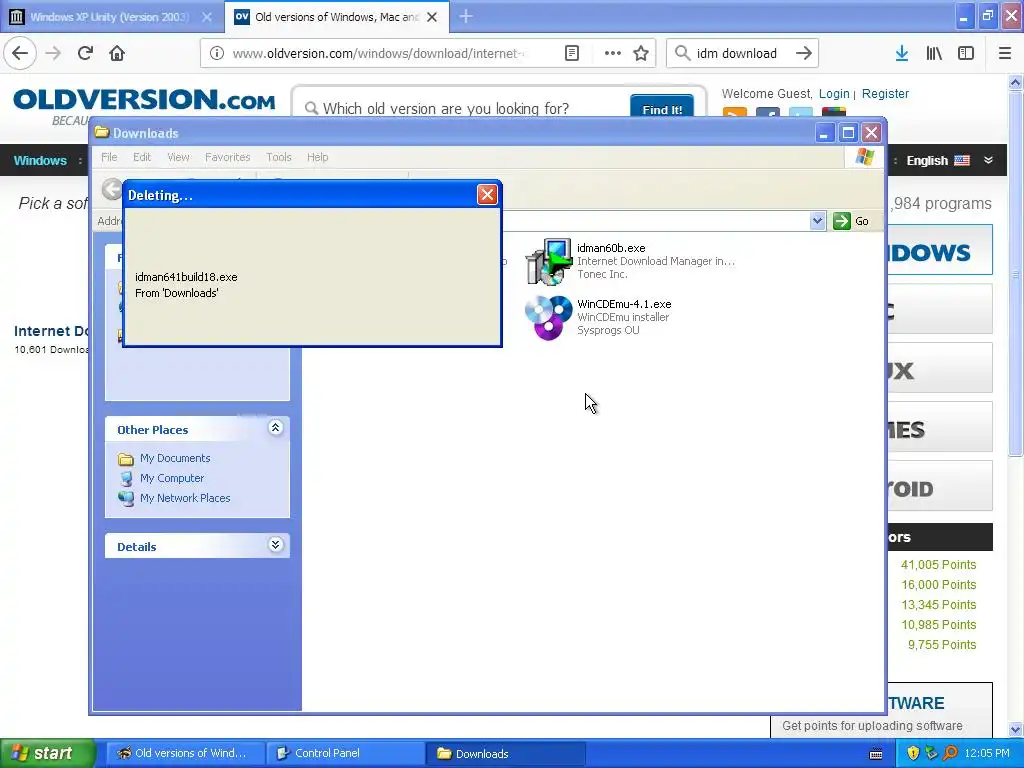Click the browser URL address field
This screenshot has height=768, width=1024.
379,54
